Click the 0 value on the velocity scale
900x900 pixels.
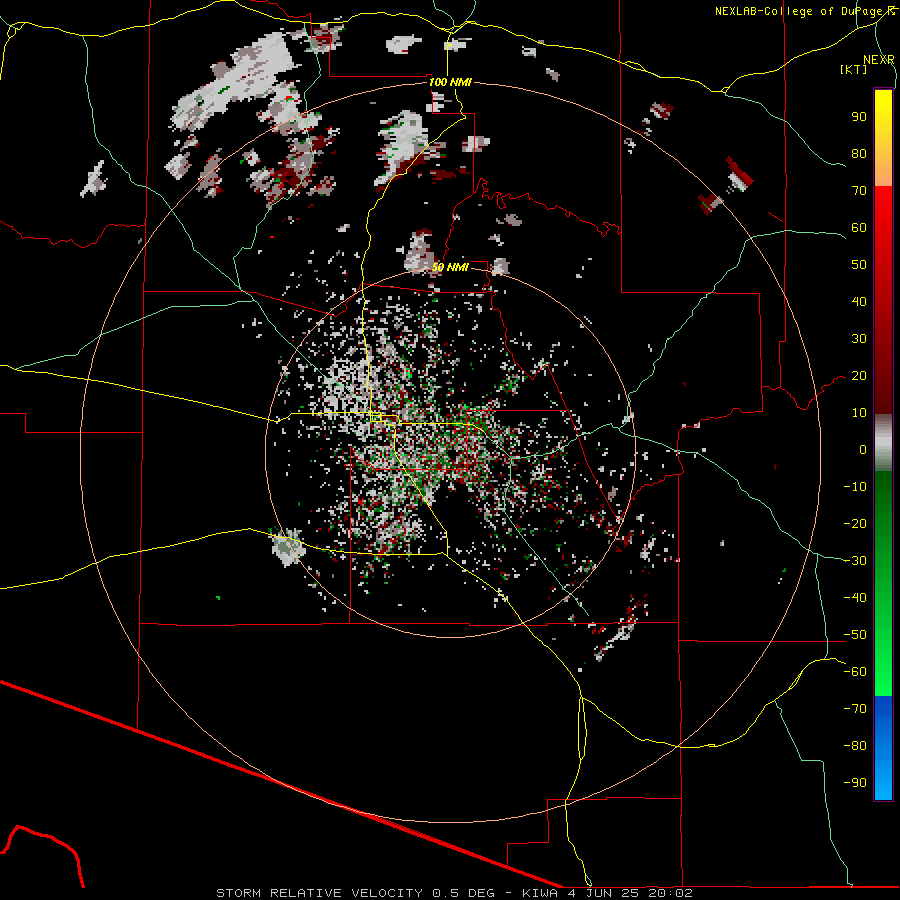pyautogui.click(x=863, y=449)
